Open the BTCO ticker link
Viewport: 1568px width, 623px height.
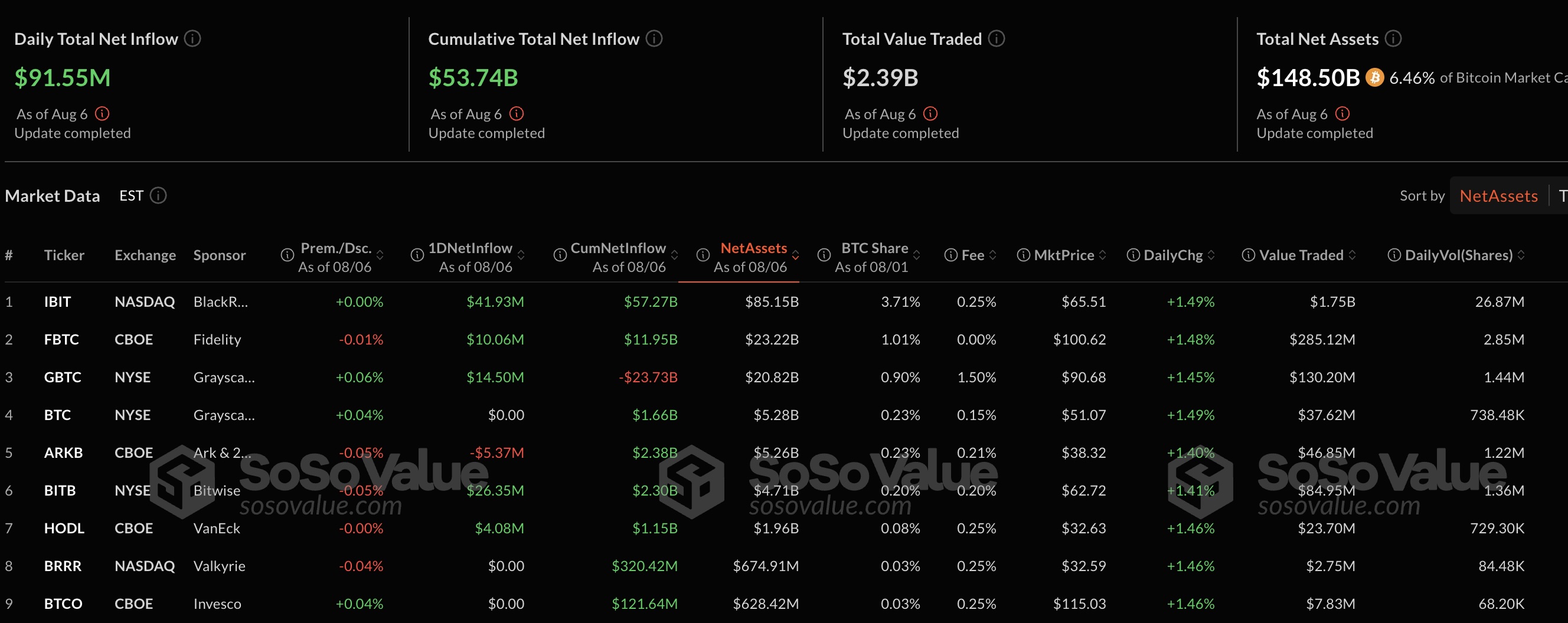coord(63,604)
